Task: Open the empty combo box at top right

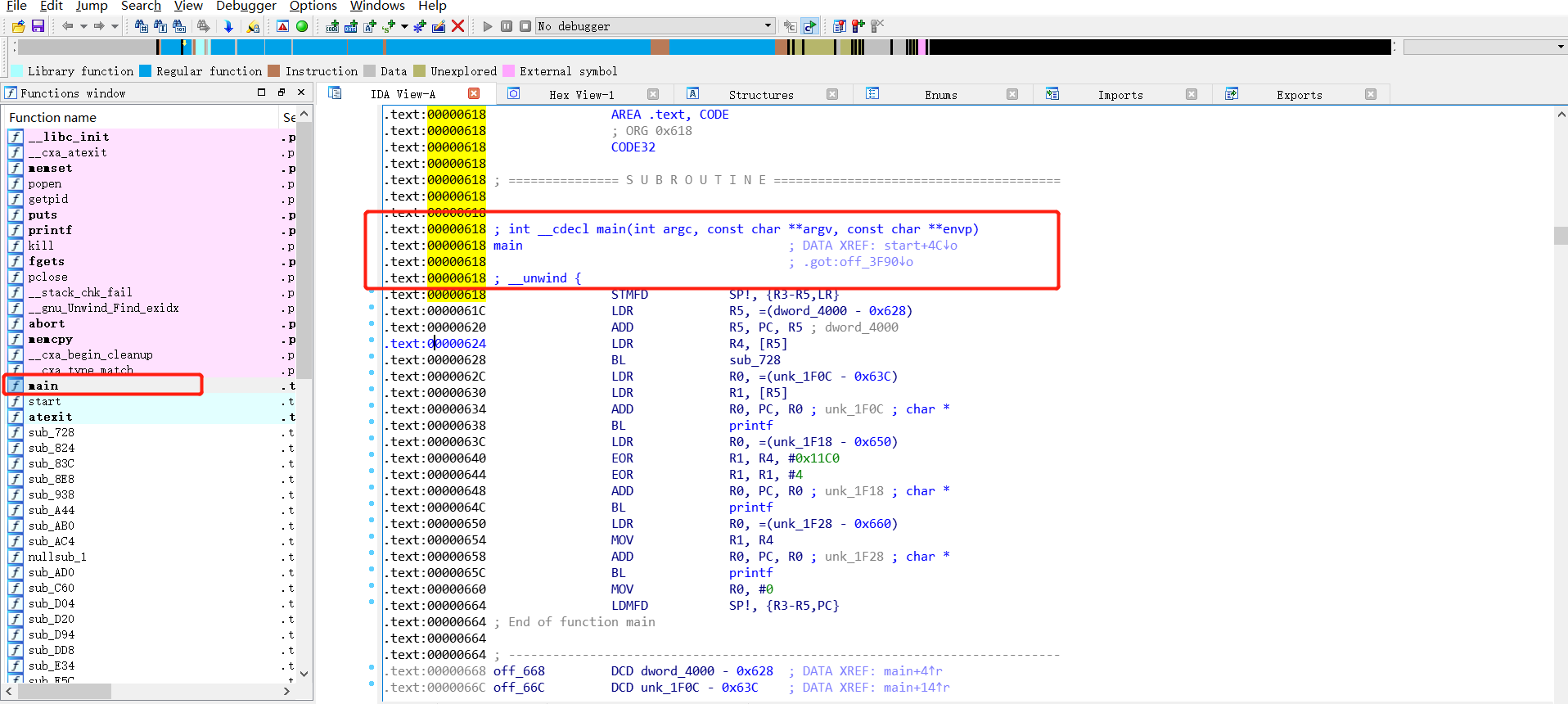Action: (1485, 47)
